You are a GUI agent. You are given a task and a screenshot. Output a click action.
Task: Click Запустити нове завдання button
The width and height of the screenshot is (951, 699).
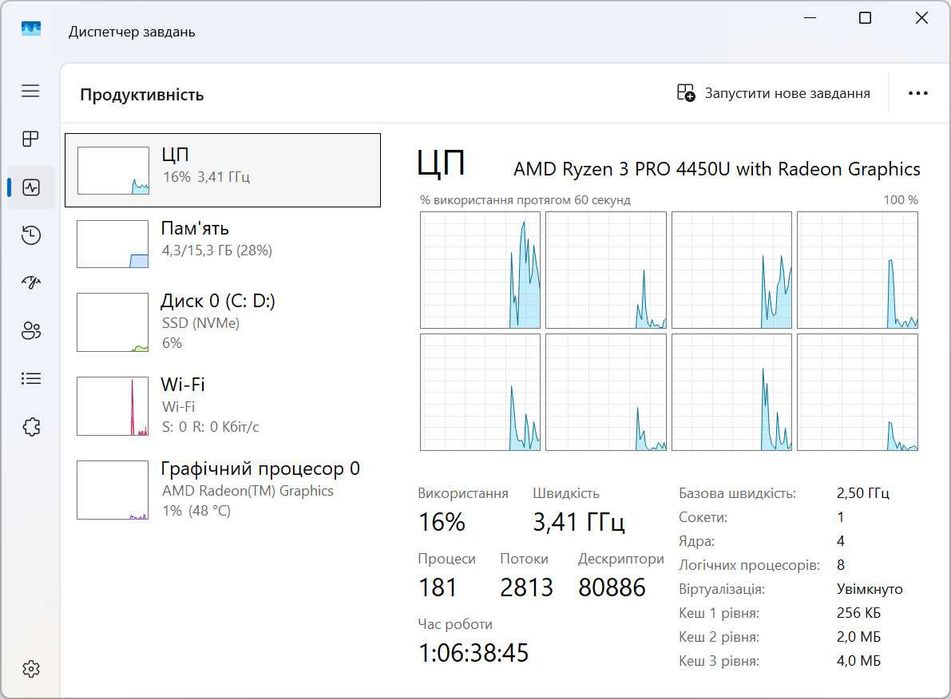point(774,93)
